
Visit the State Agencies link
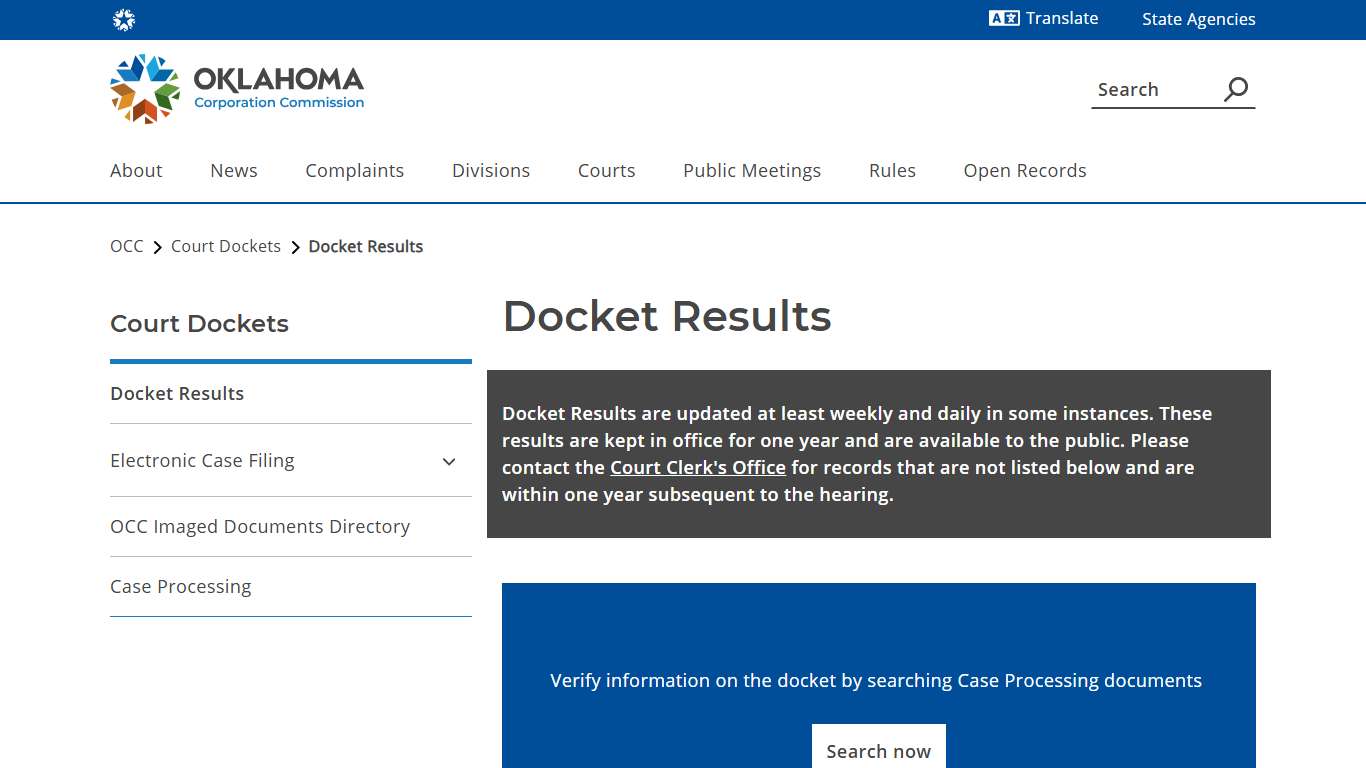pyautogui.click(x=1198, y=18)
